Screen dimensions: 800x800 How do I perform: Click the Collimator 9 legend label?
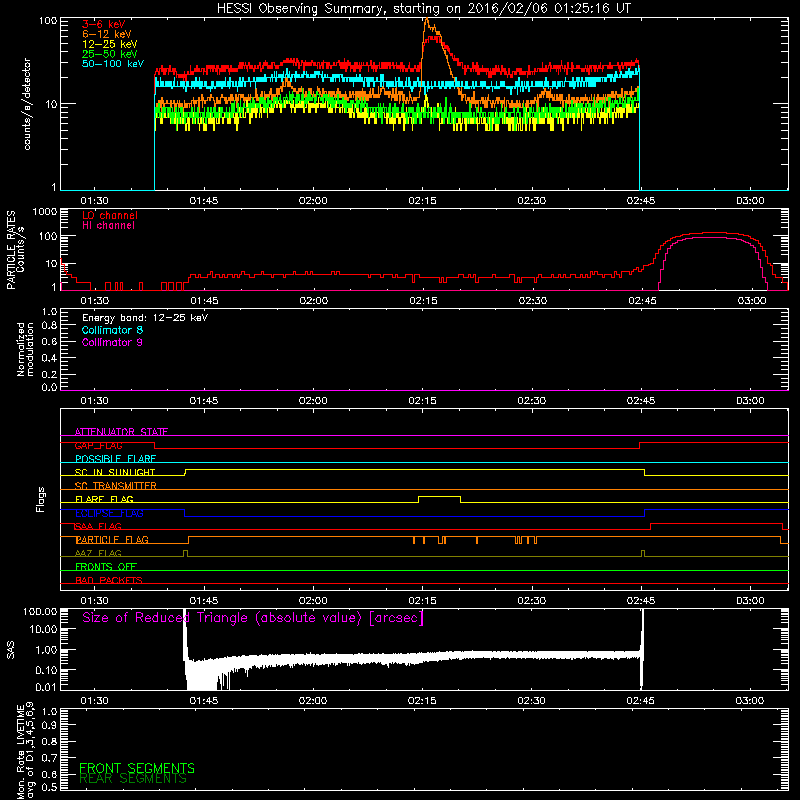112,342
